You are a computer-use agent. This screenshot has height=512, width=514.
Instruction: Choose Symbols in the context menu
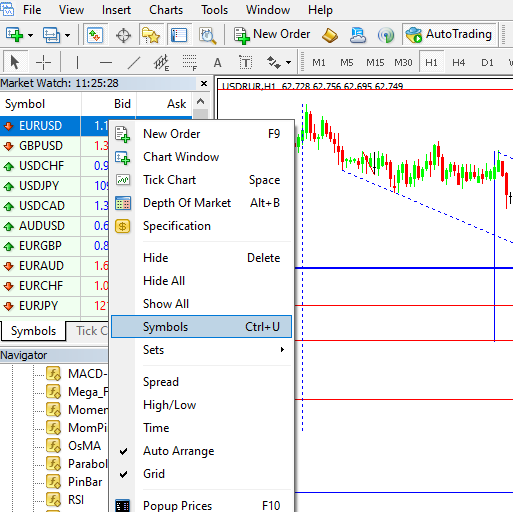pos(201,327)
